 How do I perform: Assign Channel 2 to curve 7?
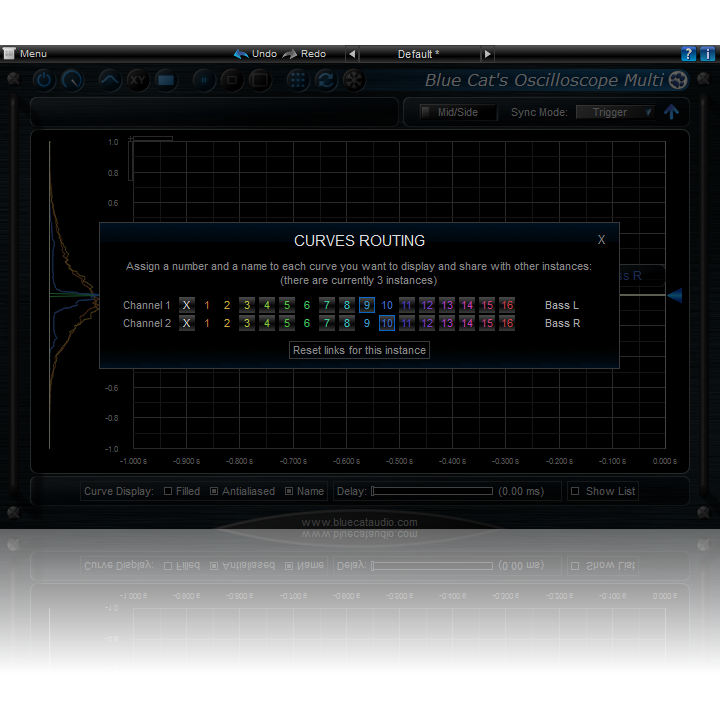pos(326,323)
